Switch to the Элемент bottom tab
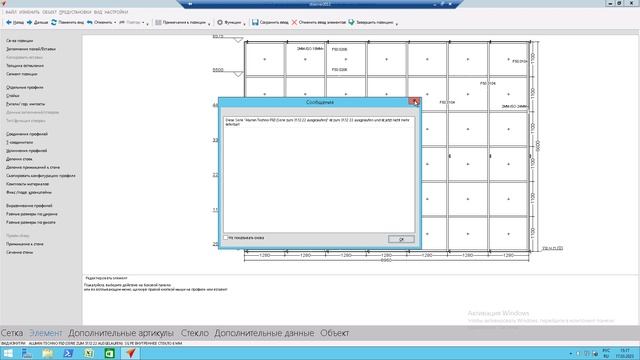 pos(46,333)
